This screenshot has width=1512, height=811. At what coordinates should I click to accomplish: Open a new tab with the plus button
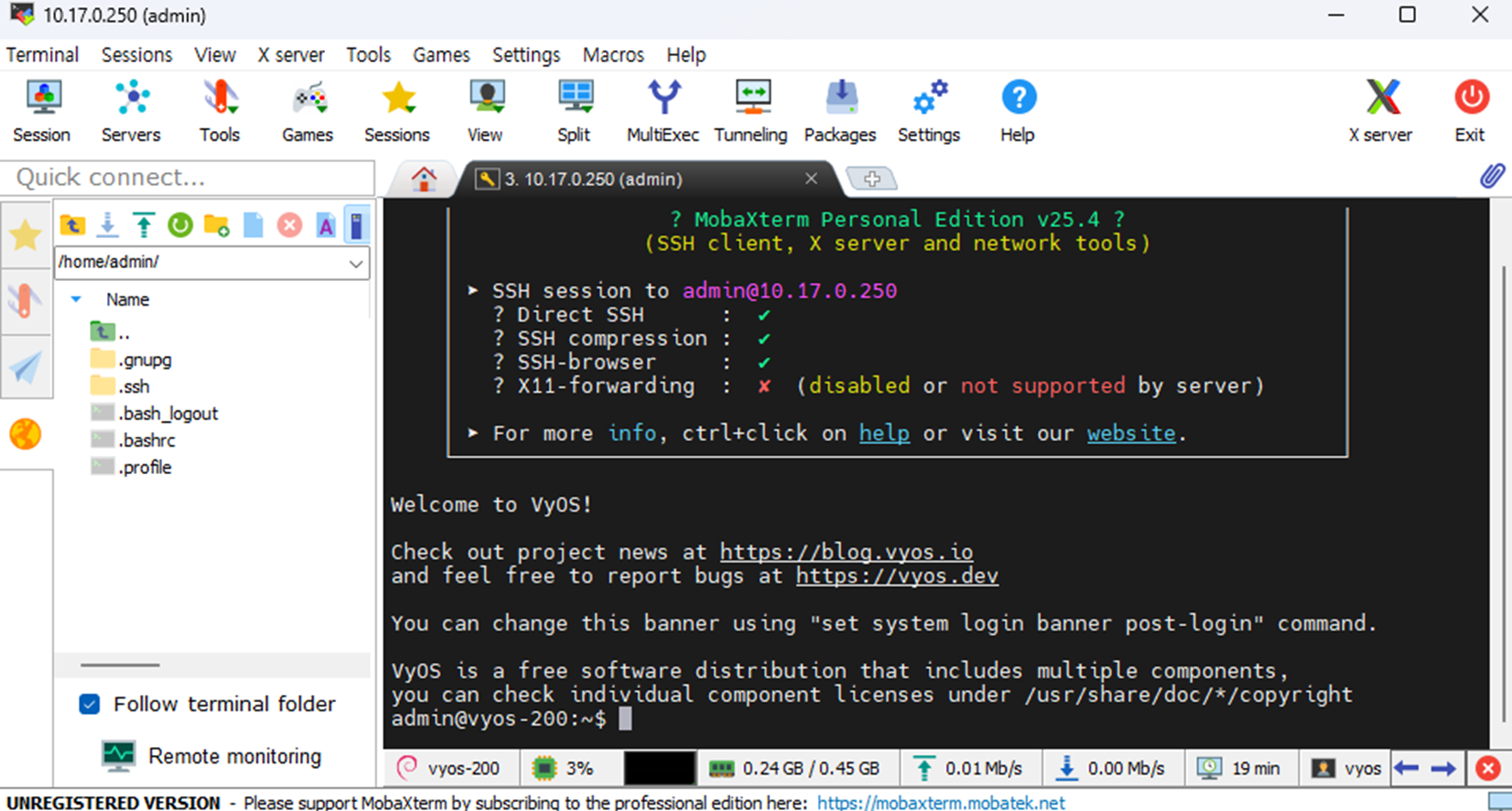(x=871, y=178)
